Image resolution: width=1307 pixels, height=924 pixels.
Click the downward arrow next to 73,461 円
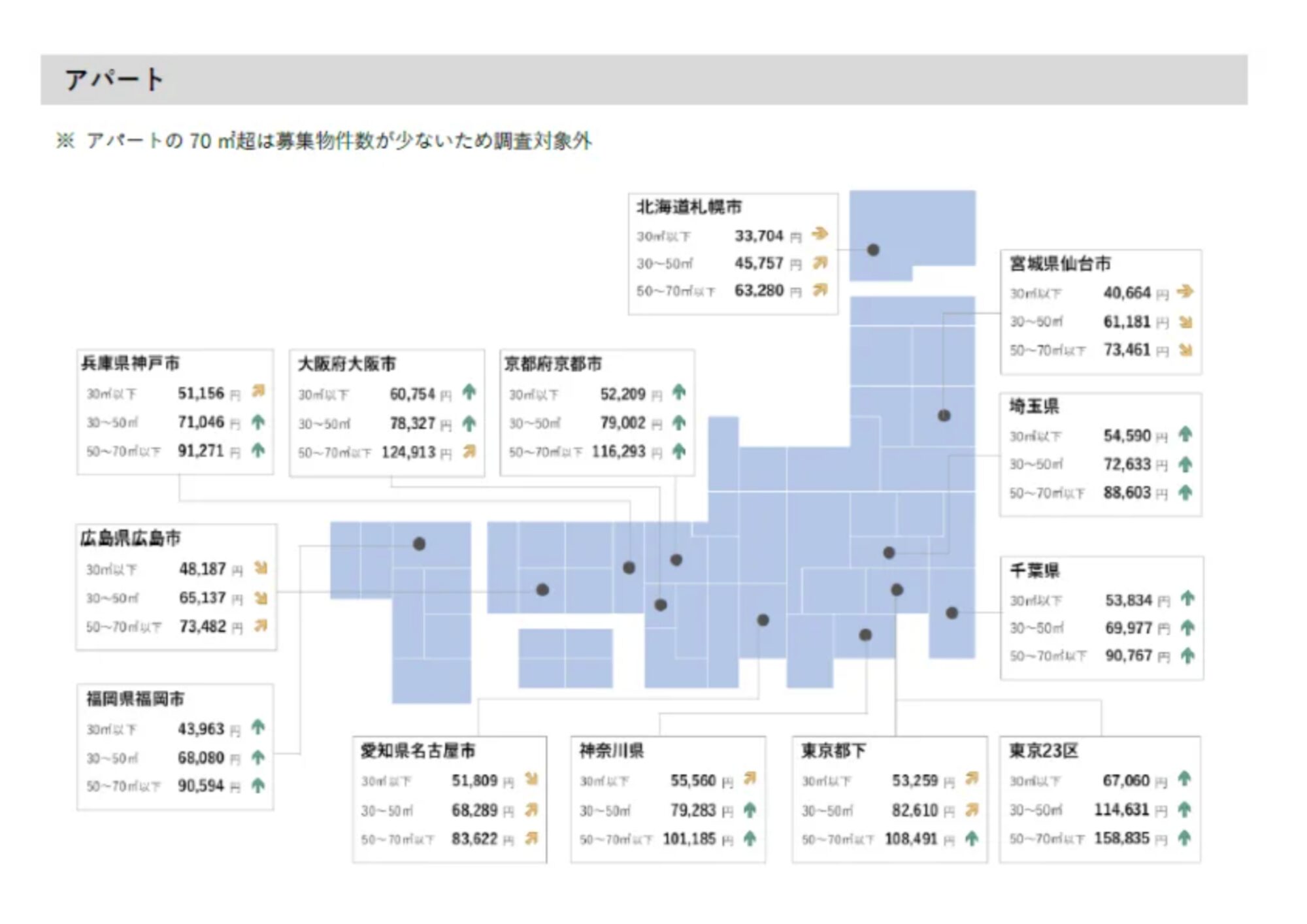click(x=1185, y=350)
